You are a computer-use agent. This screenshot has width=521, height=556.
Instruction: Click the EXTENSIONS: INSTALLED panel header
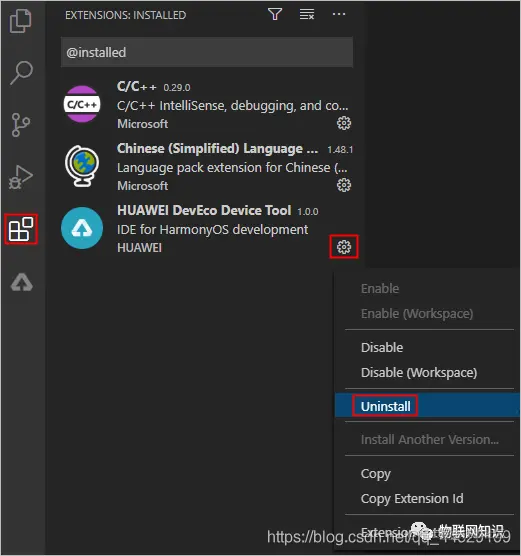pos(126,15)
